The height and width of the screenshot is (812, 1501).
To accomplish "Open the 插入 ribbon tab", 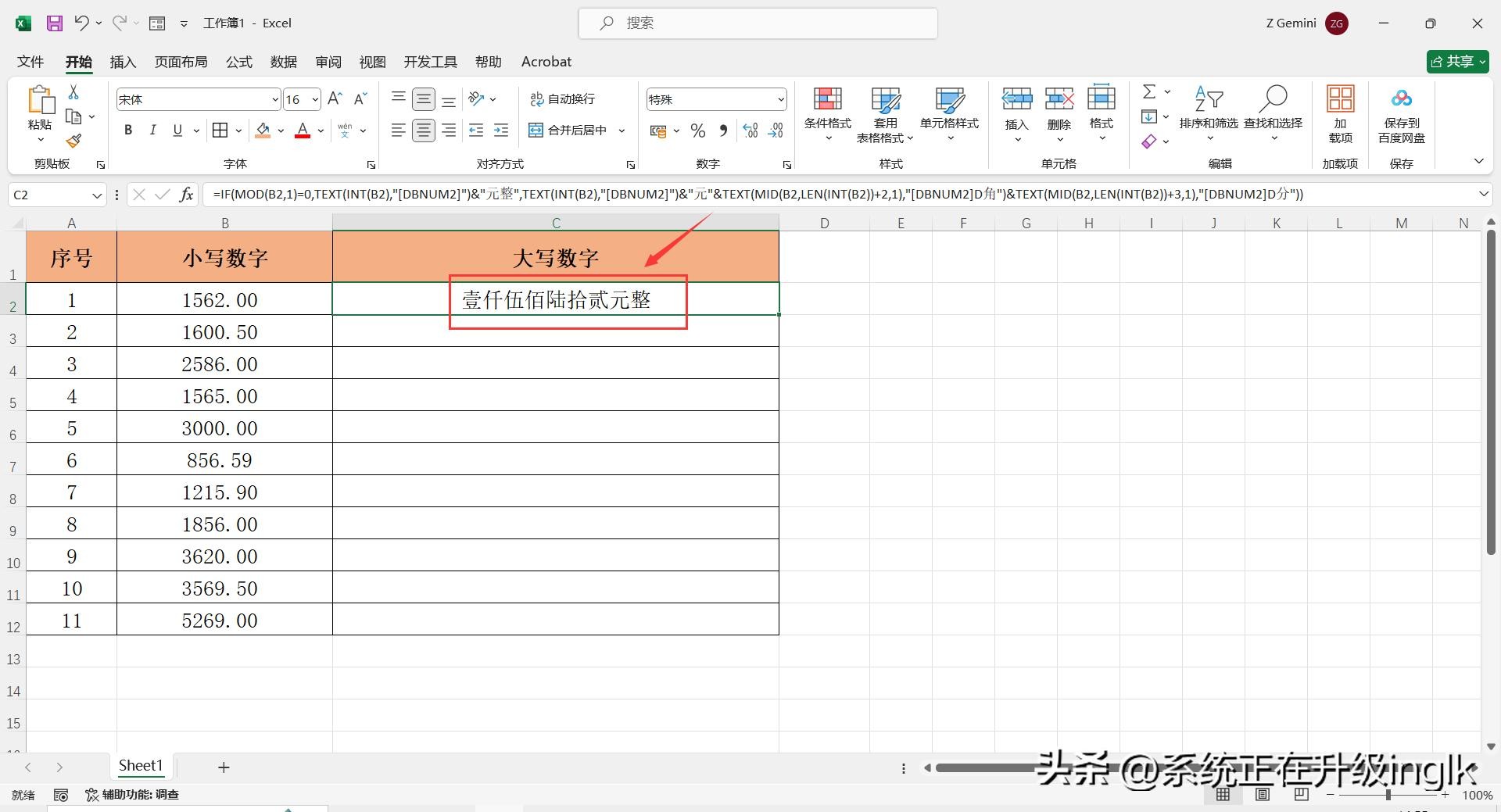I will pos(123,62).
